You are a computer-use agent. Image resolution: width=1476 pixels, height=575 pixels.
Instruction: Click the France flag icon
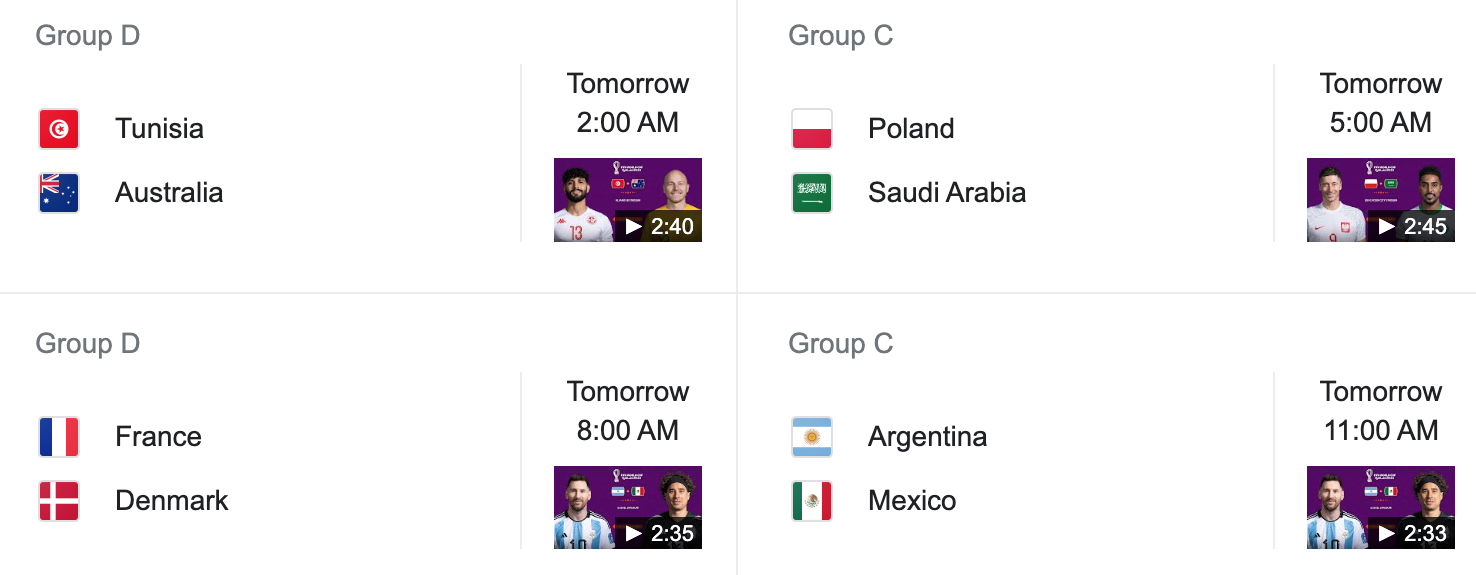pyautogui.click(x=59, y=437)
